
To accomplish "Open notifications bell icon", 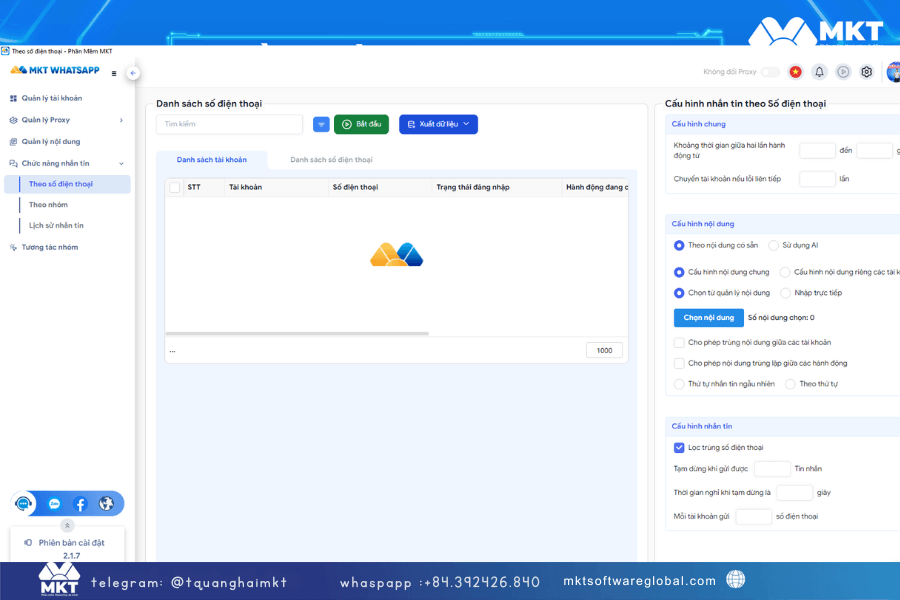I will [x=819, y=72].
